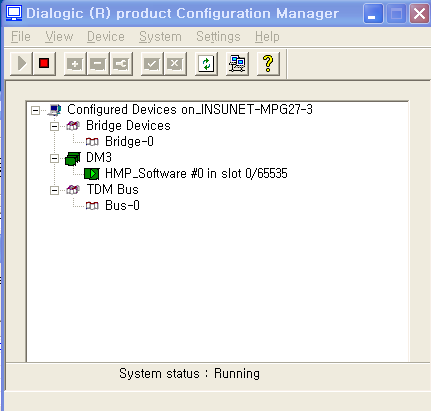Click the green Refresh arrows toolbar icon

206,63
